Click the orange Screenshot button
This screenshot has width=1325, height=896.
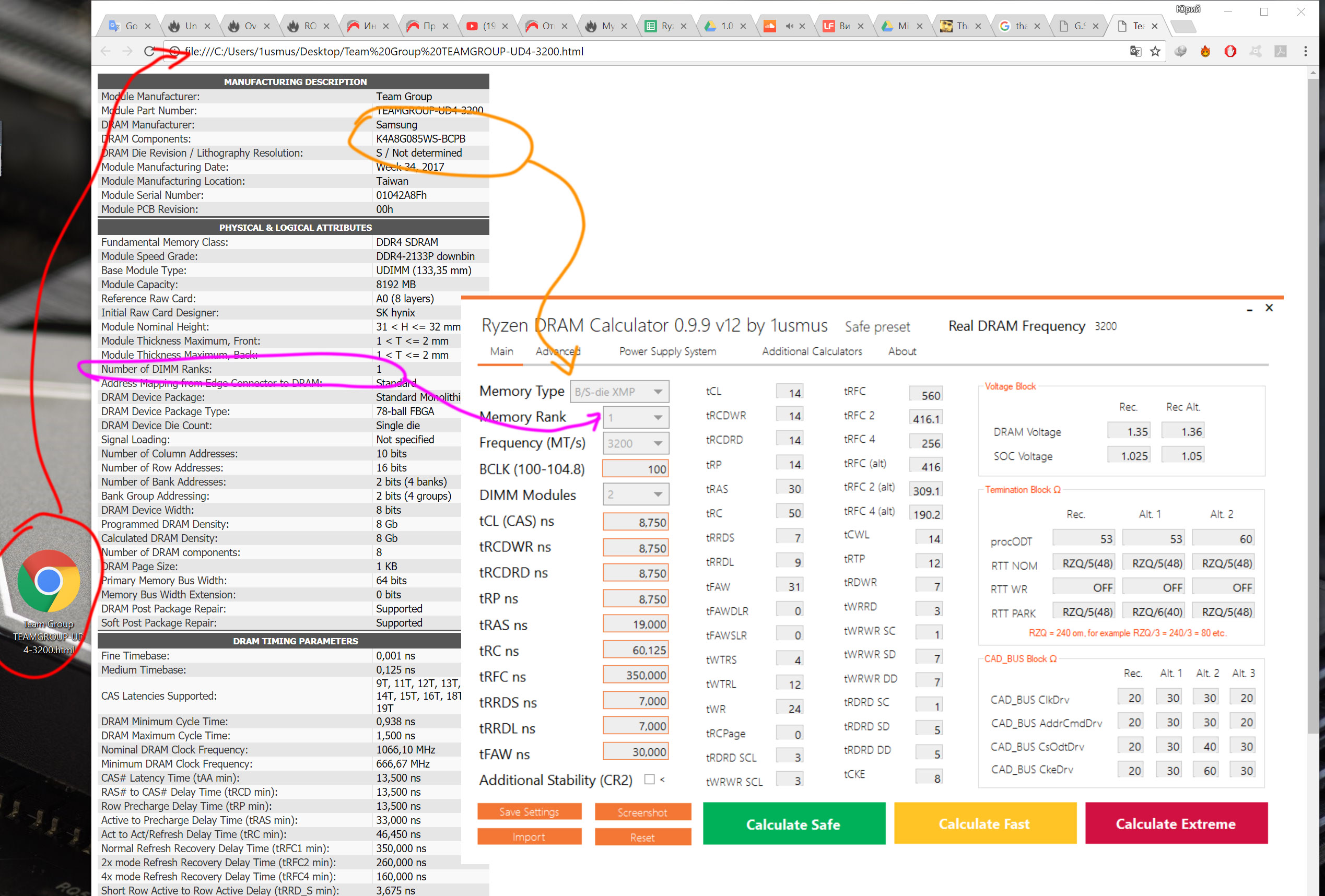pos(642,812)
